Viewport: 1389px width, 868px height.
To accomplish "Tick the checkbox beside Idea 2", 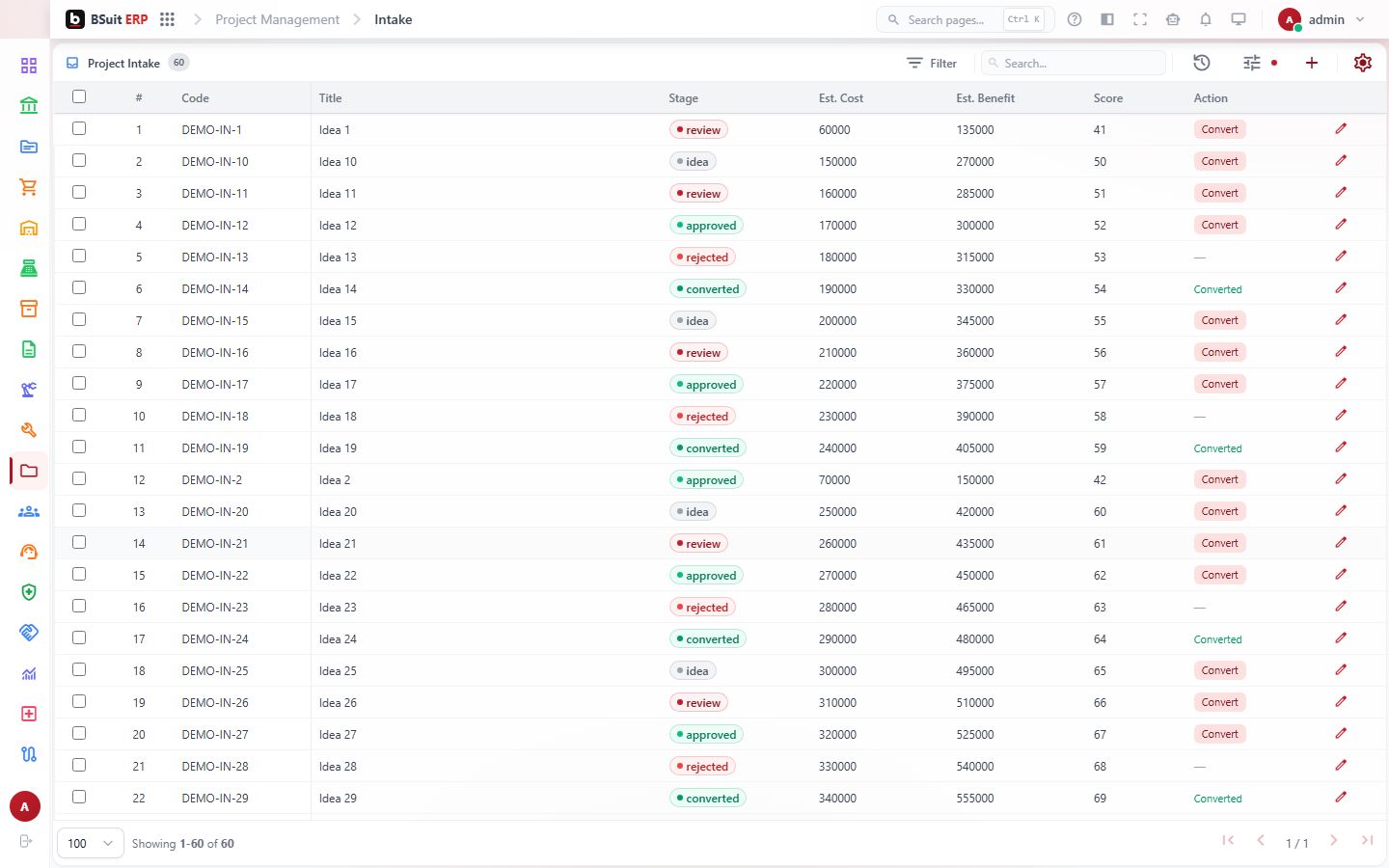I will pos(79,478).
